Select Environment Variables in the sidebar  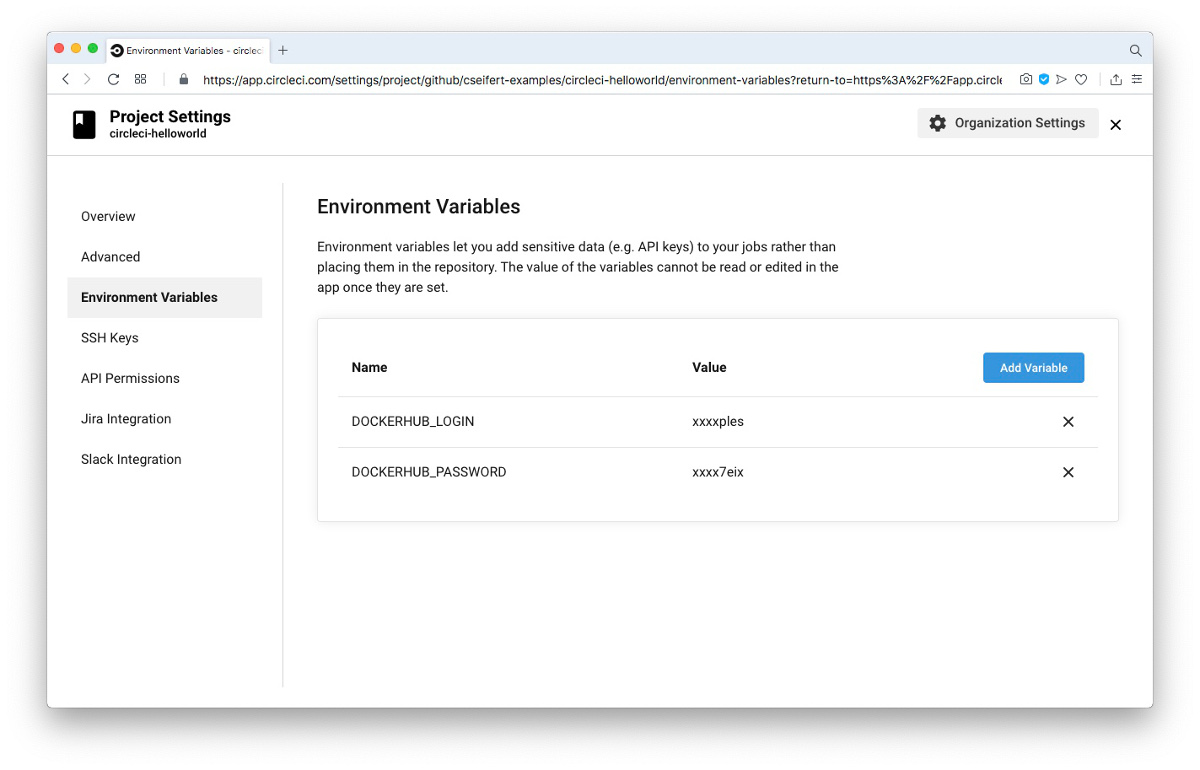pos(165,297)
